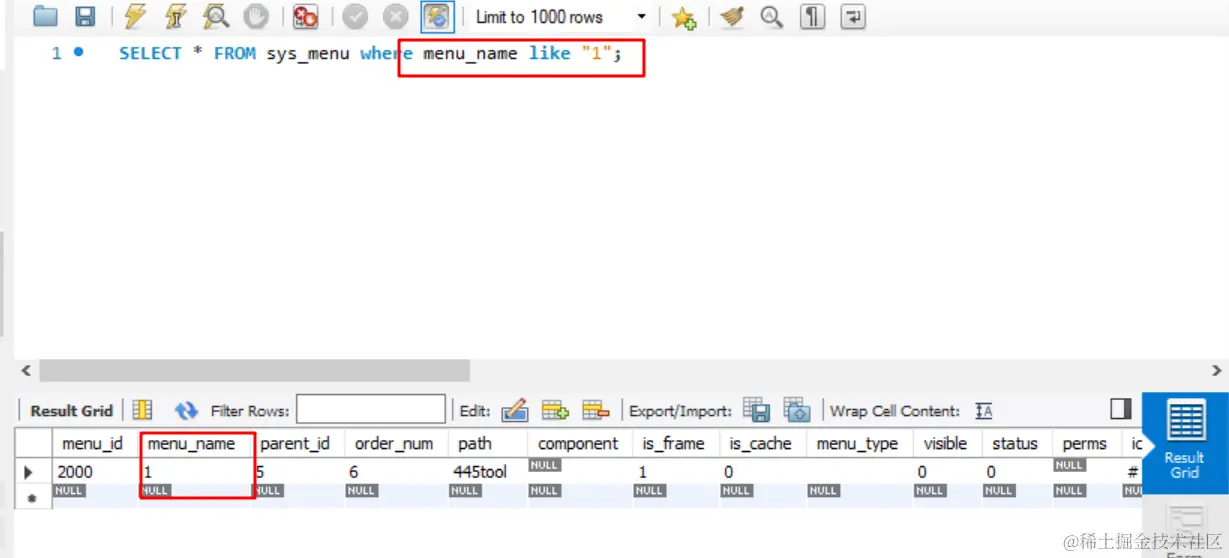
Task: Beautify the SQL with broom icon
Action: coord(732,17)
